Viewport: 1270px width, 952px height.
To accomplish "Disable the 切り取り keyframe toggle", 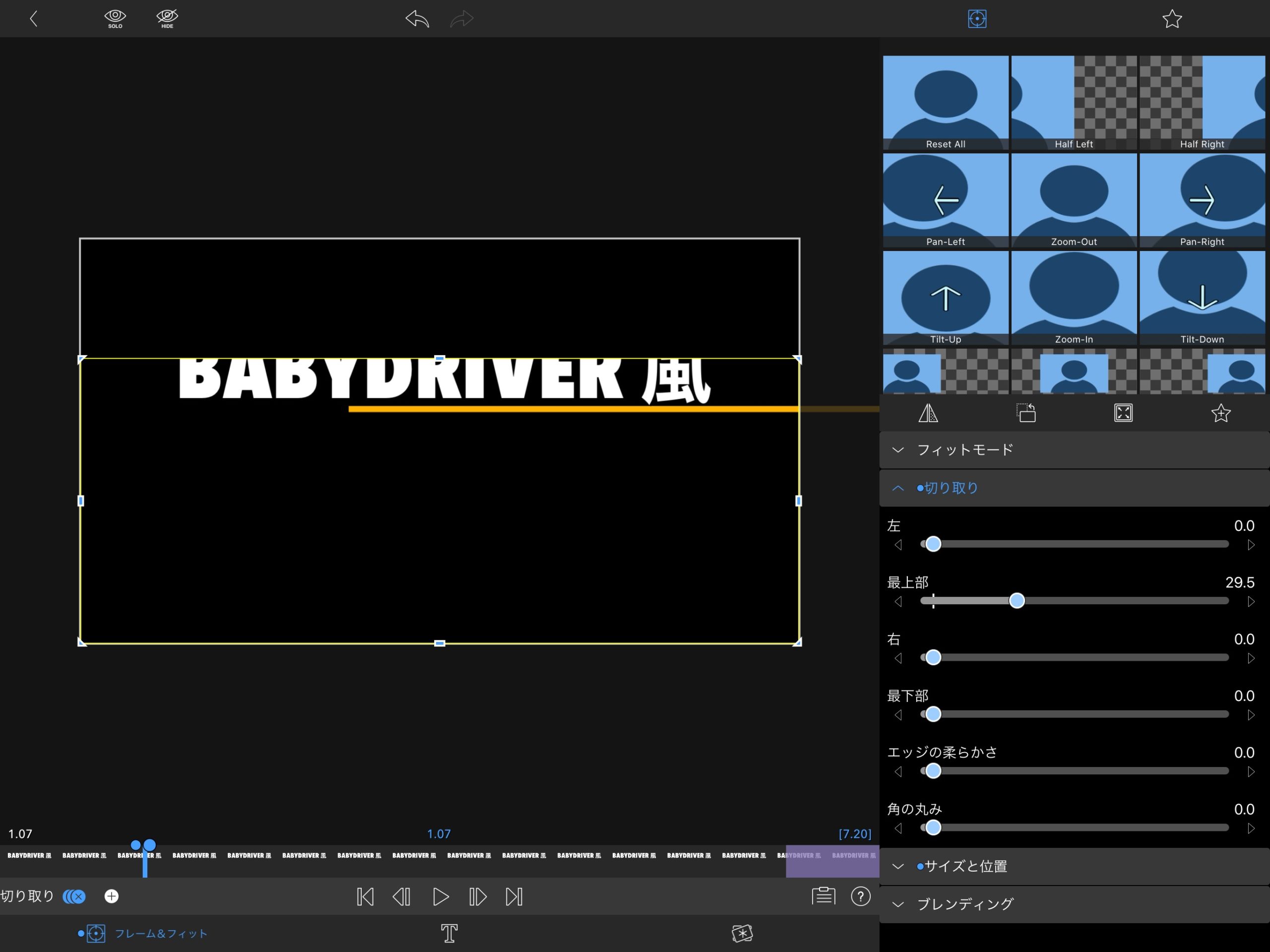I will [x=74, y=896].
